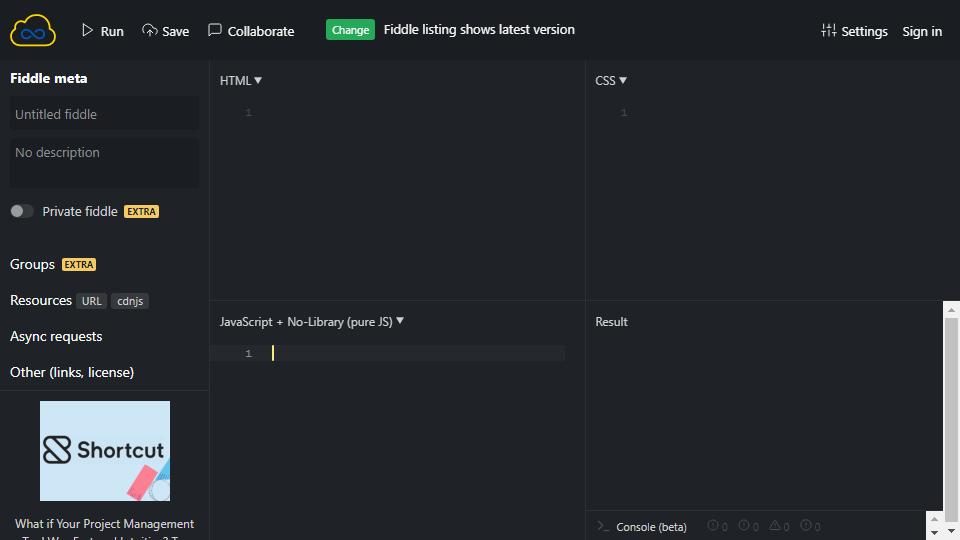
Task: Open the CSS panel dropdown
Action: 611,80
